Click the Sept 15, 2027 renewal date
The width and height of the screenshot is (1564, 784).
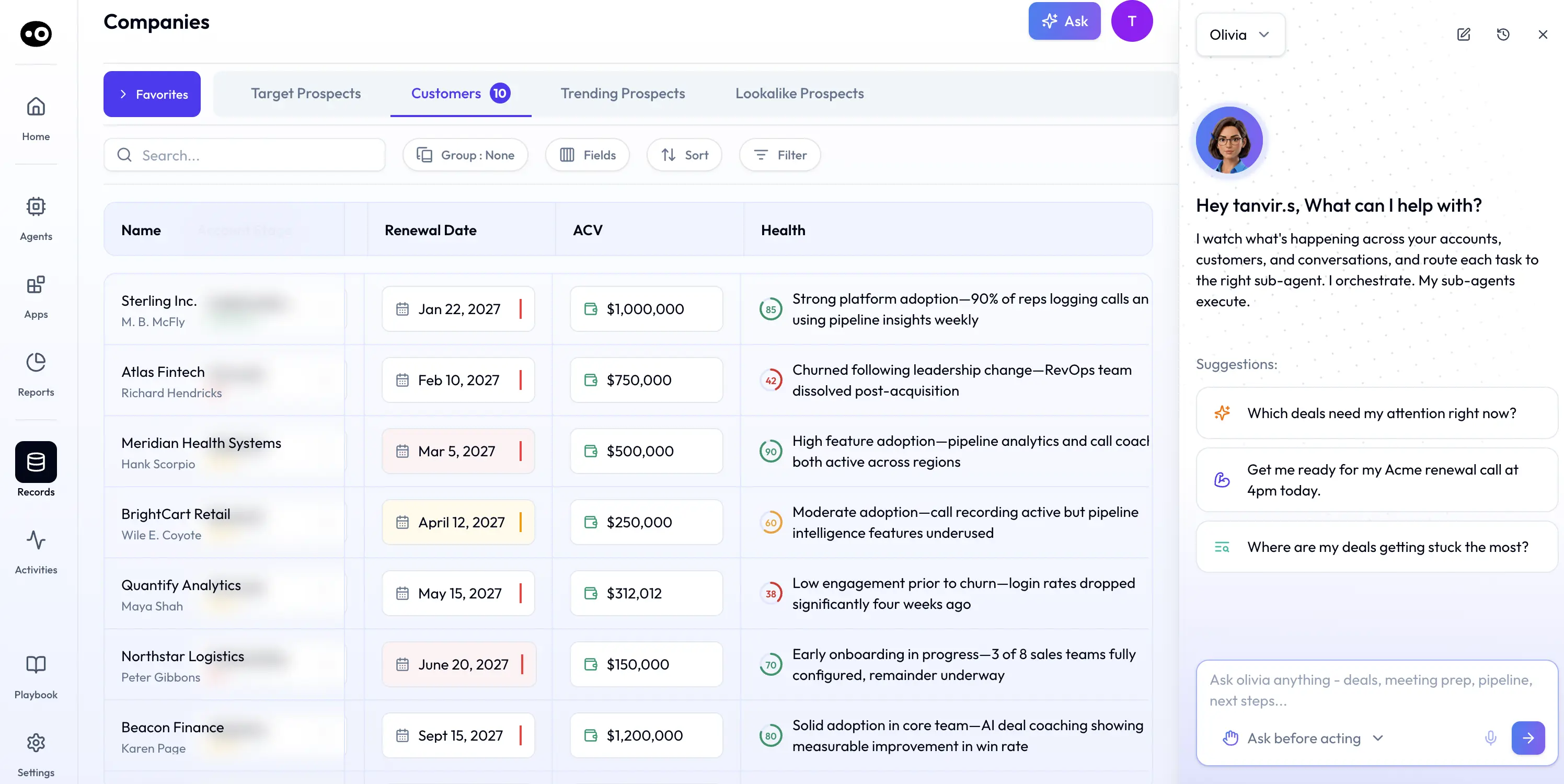tap(458, 735)
